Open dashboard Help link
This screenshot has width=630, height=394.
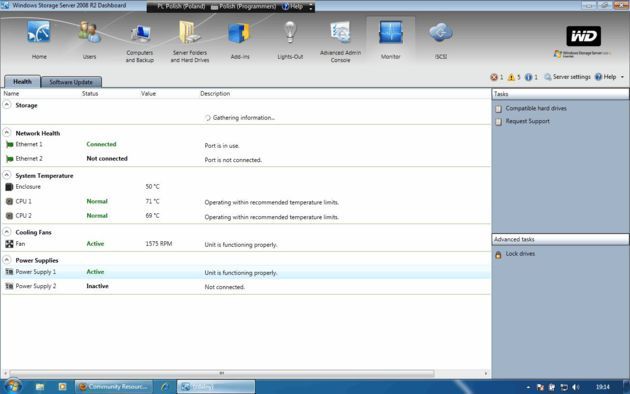605,77
